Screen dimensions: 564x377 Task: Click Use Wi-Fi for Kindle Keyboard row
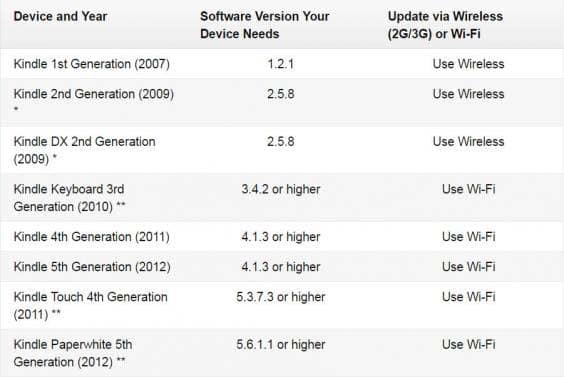tap(468, 189)
